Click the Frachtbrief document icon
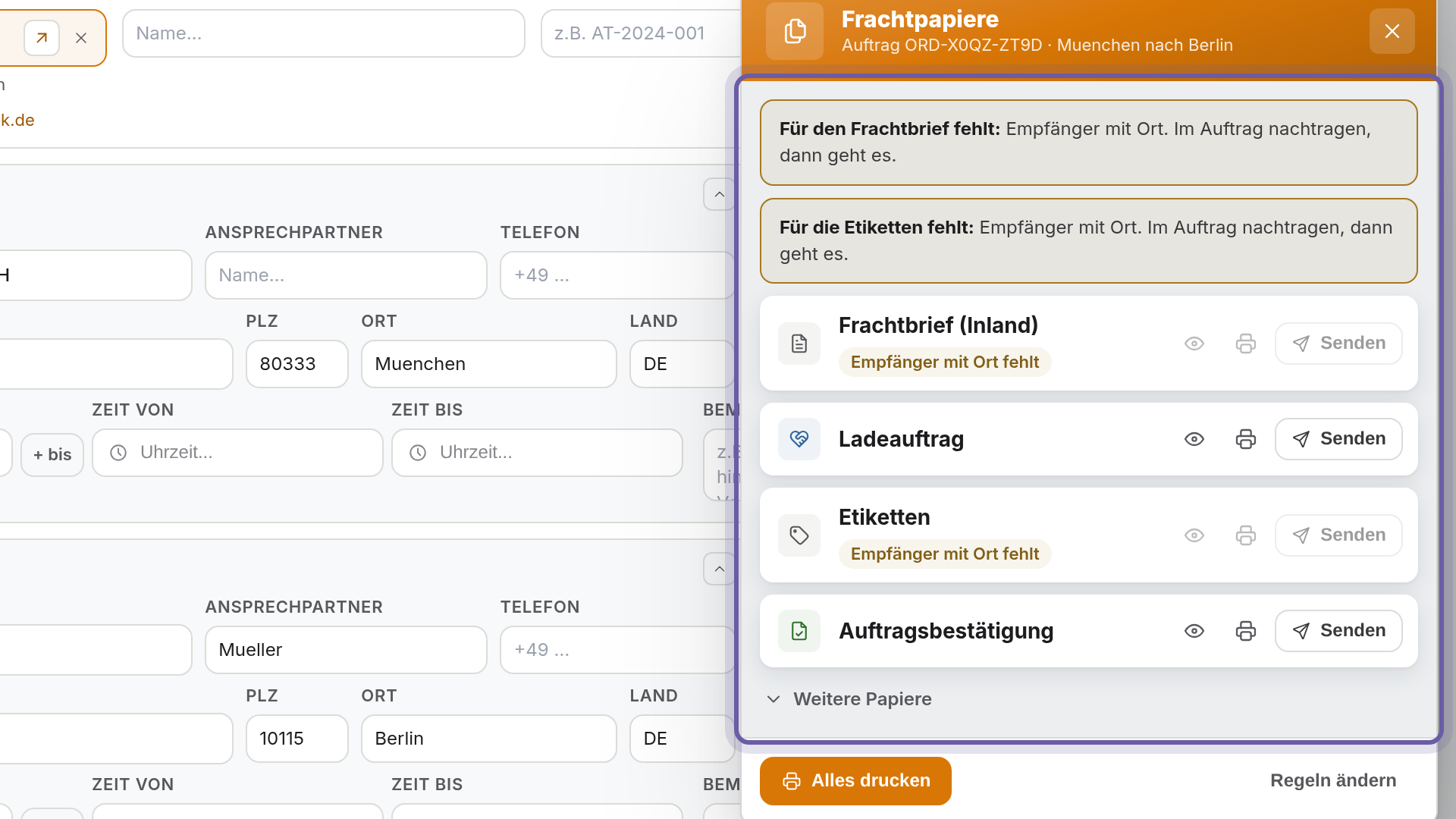The width and height of the screenshot is (1456, 819). pos(799,344)
